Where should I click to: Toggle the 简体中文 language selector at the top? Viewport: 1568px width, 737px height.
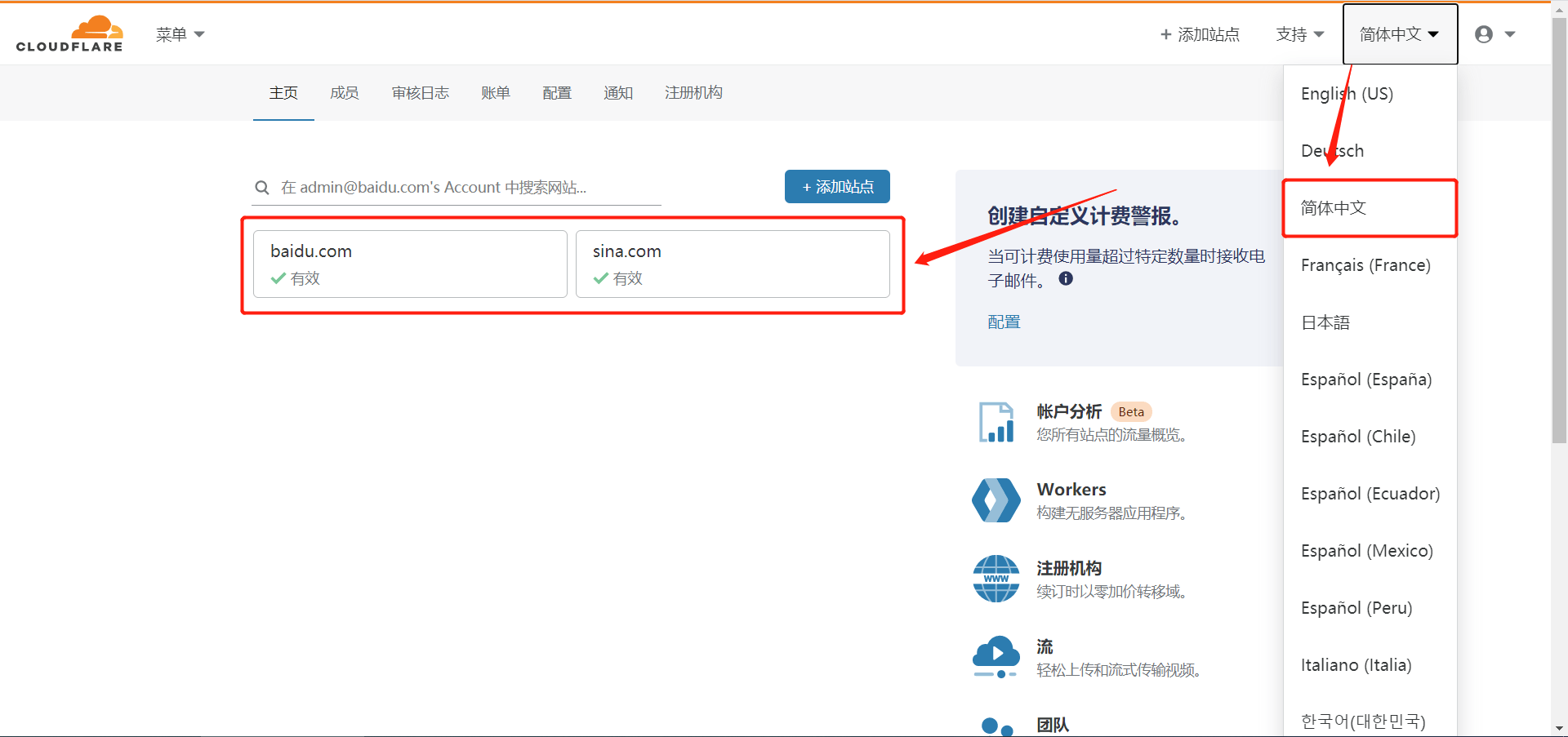1400,34
